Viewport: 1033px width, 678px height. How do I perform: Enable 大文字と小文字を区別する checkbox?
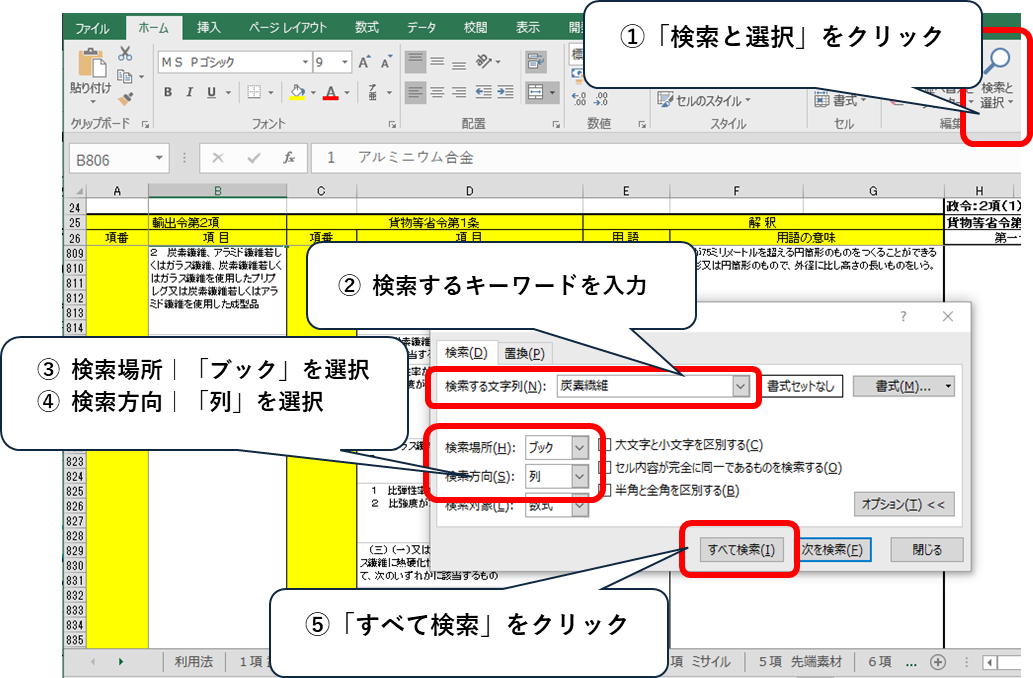point(605,445)
